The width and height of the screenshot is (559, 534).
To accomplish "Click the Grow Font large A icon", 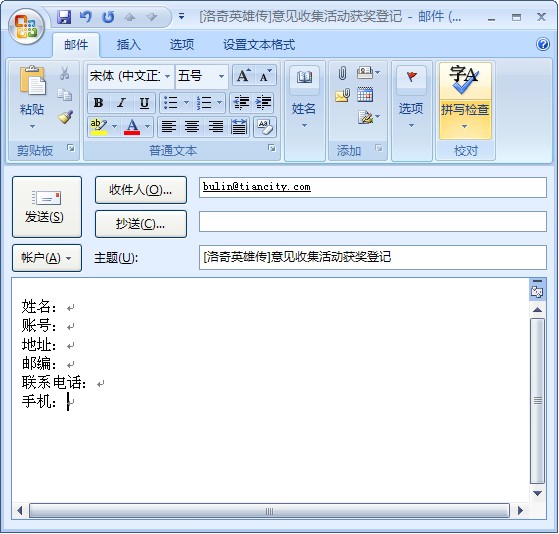I will tap(243, 75).
